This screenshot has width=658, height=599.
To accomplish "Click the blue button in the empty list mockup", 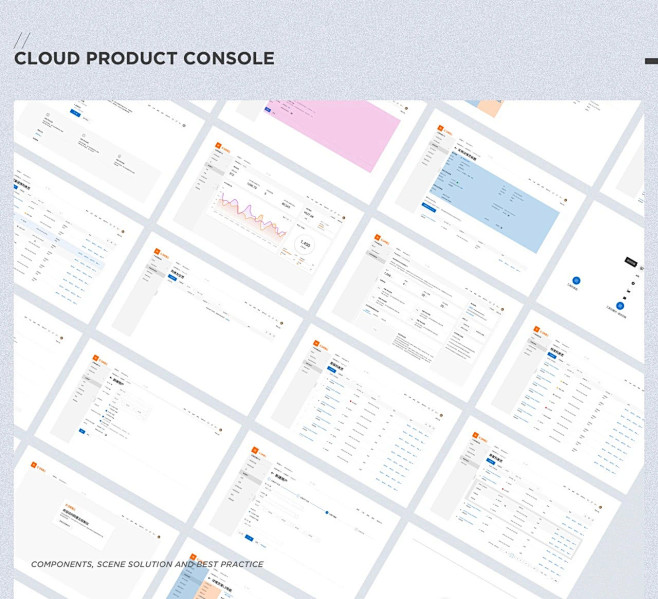I will (172, 277).
